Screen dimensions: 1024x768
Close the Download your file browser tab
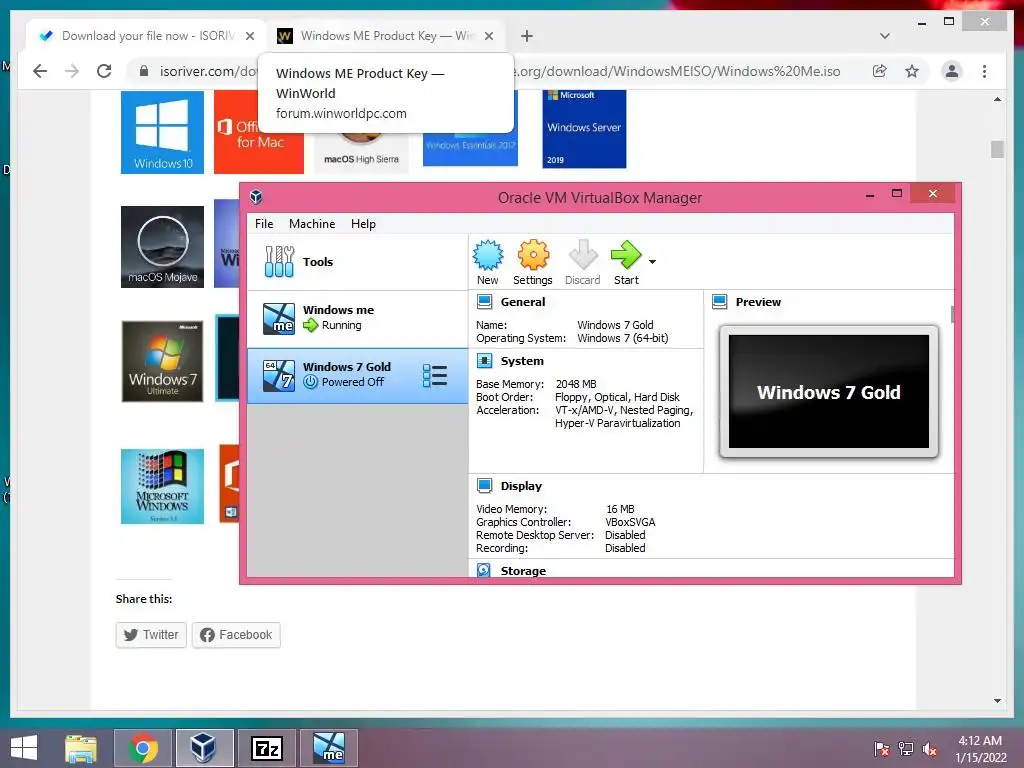click(249, 36)
